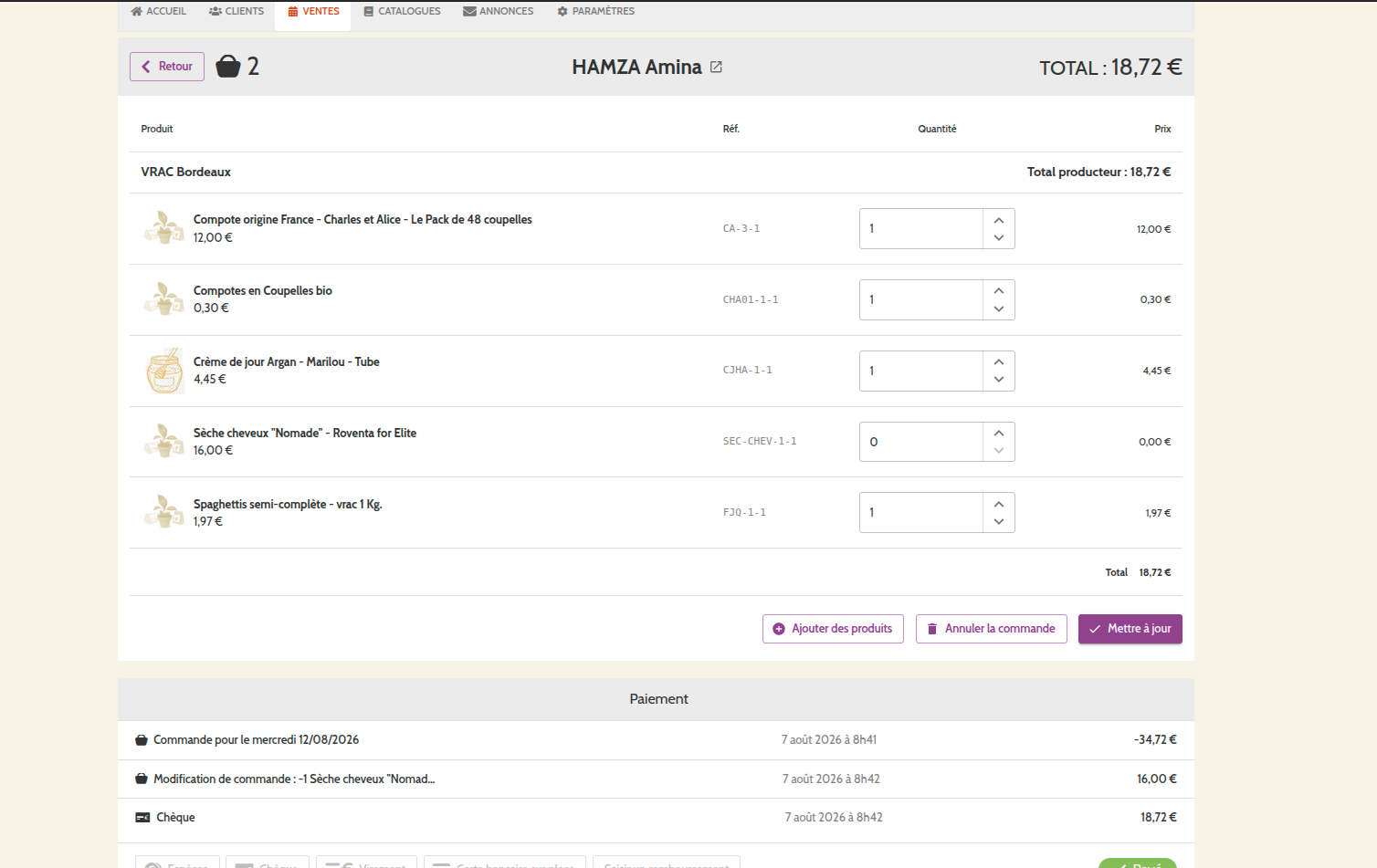Decrease quantity for Sèche cheveux Nomade

999,451
